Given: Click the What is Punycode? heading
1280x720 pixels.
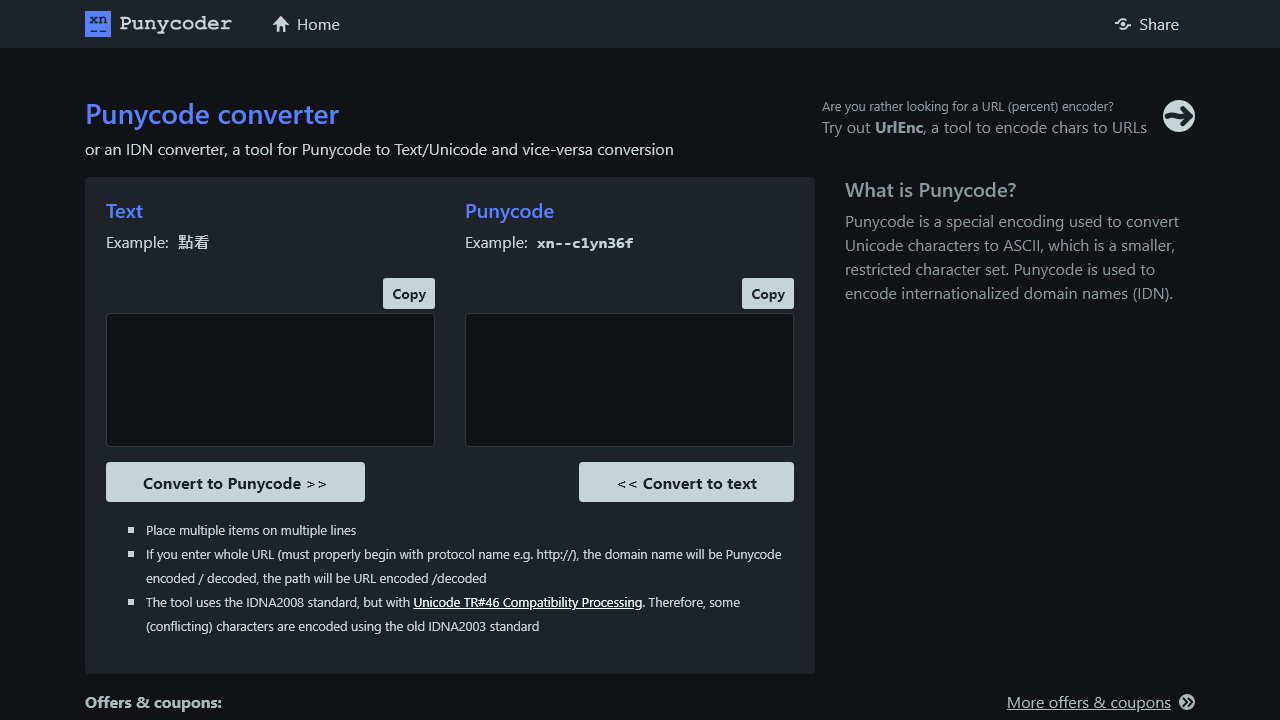Looking at the screenshot, I should tap(931, 190).
